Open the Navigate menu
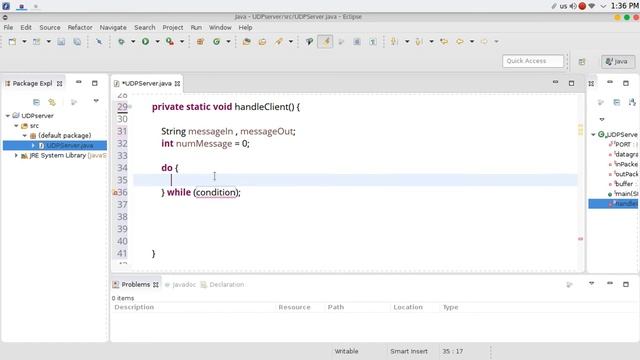The width and height of the screenshot is (640, 360). tap(113, 27)
